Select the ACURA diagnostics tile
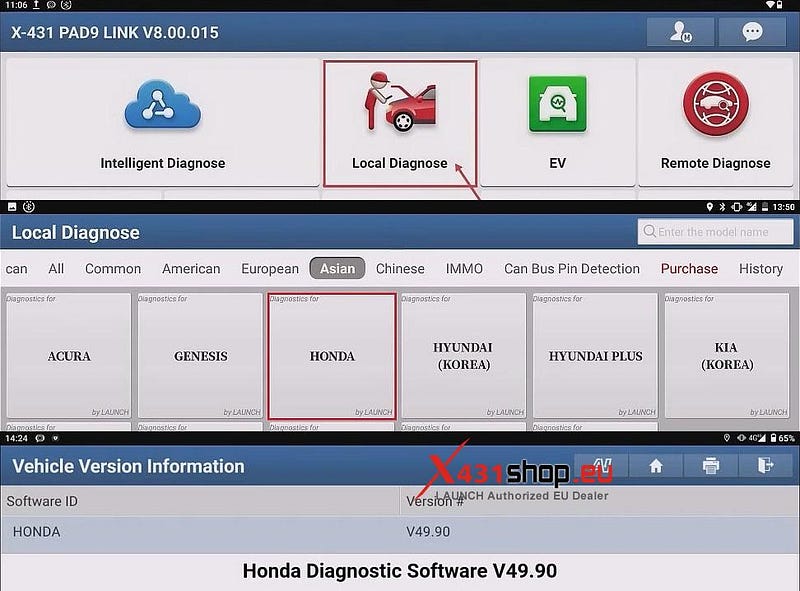 point(69,356)
